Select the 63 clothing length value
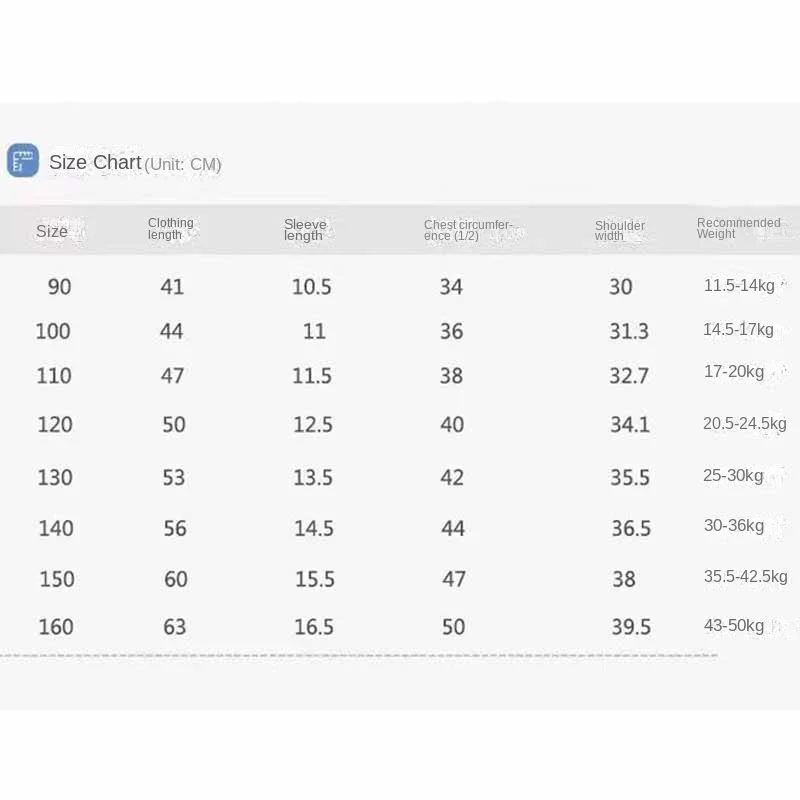800x800 pixels. click(175, 627)
